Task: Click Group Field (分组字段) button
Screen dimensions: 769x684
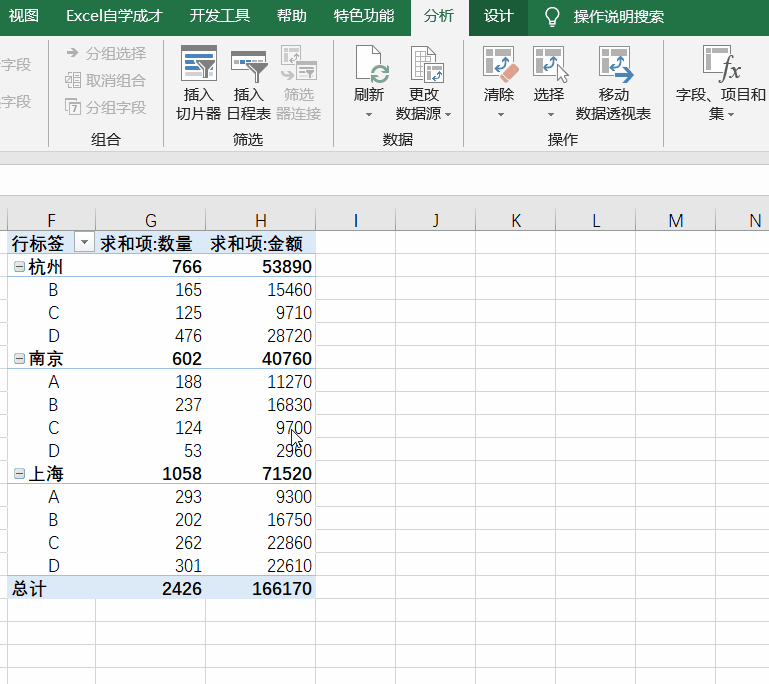Action: pos(105,107)
